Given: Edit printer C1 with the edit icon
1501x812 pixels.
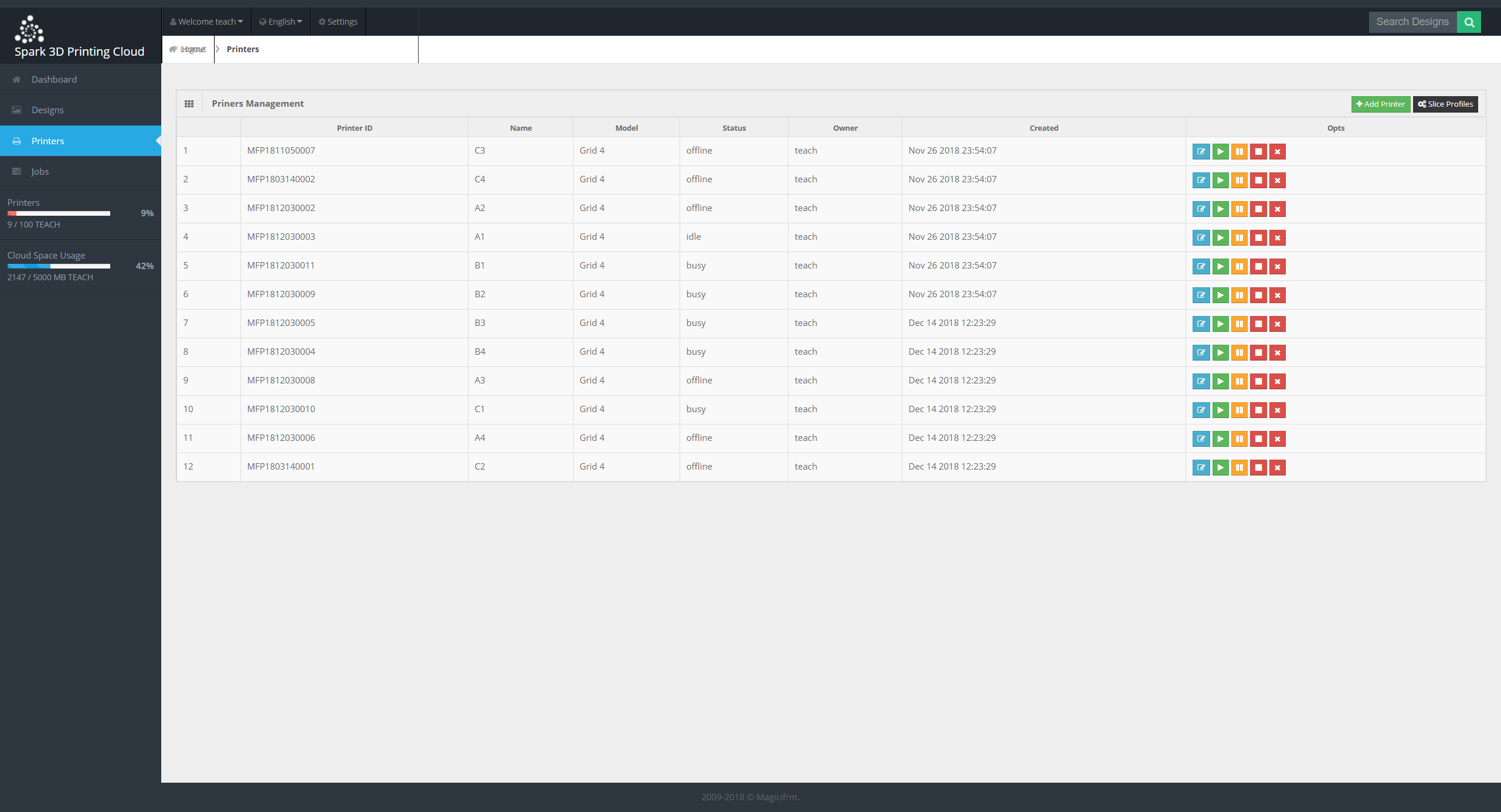Looking at the screenshot, I should pos(1201,410).
